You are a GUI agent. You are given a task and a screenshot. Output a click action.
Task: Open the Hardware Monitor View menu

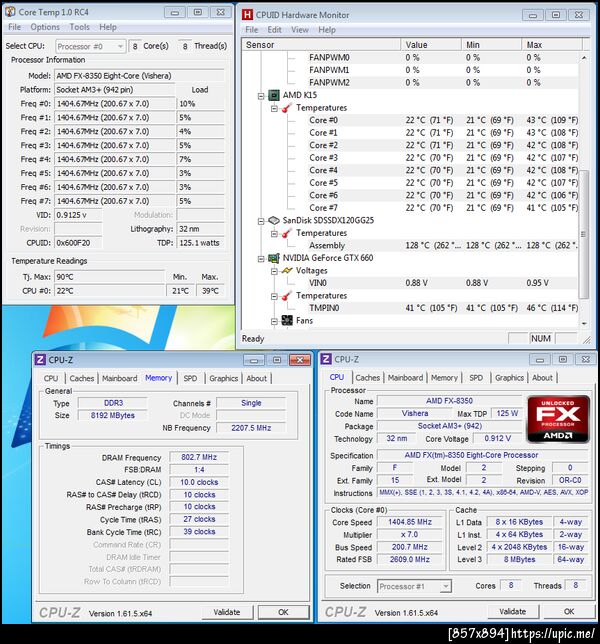point(300,30)
